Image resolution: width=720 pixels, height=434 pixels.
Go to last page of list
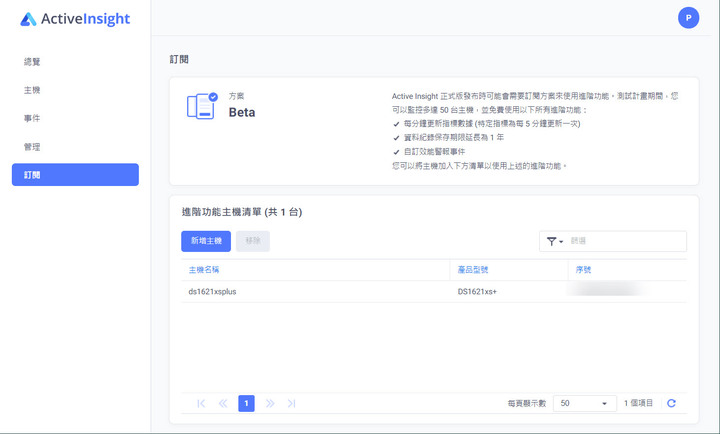point(292,404)
